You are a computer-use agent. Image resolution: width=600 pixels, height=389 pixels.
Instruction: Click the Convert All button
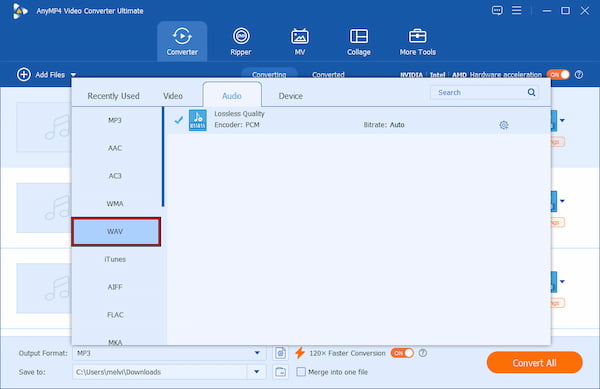pos(534,363)
